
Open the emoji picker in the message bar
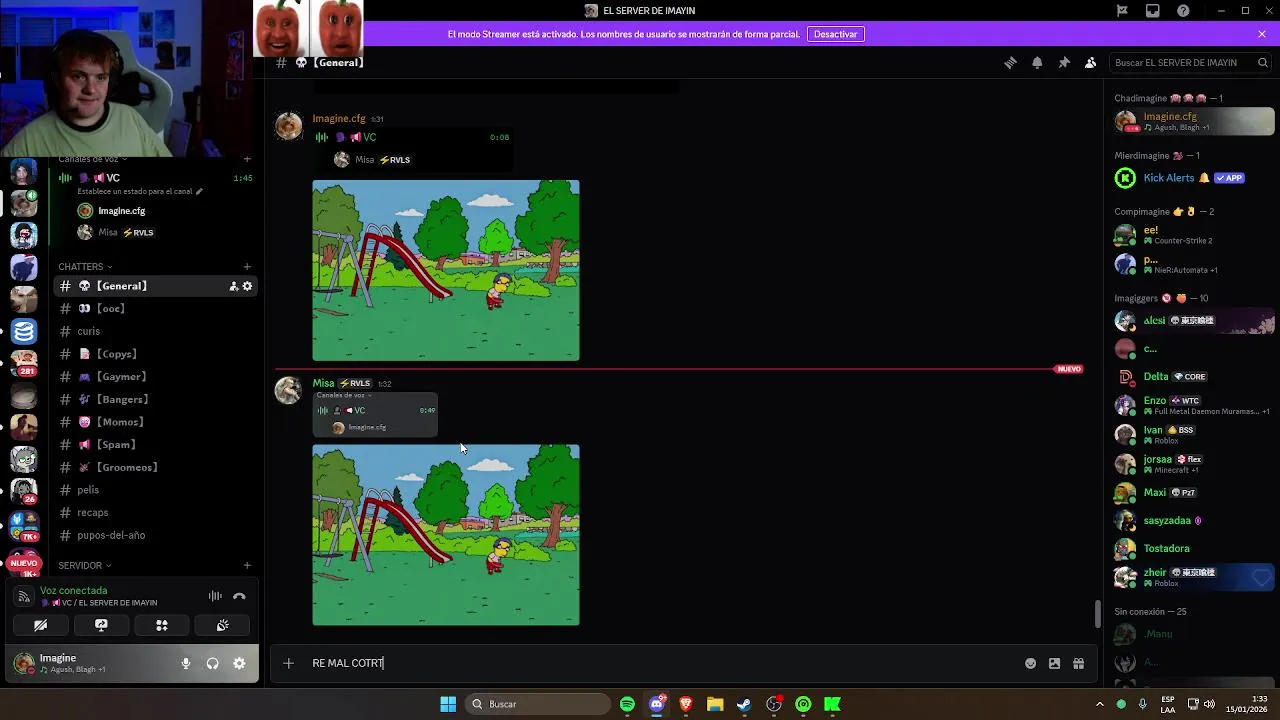(x=1030, y=663)
